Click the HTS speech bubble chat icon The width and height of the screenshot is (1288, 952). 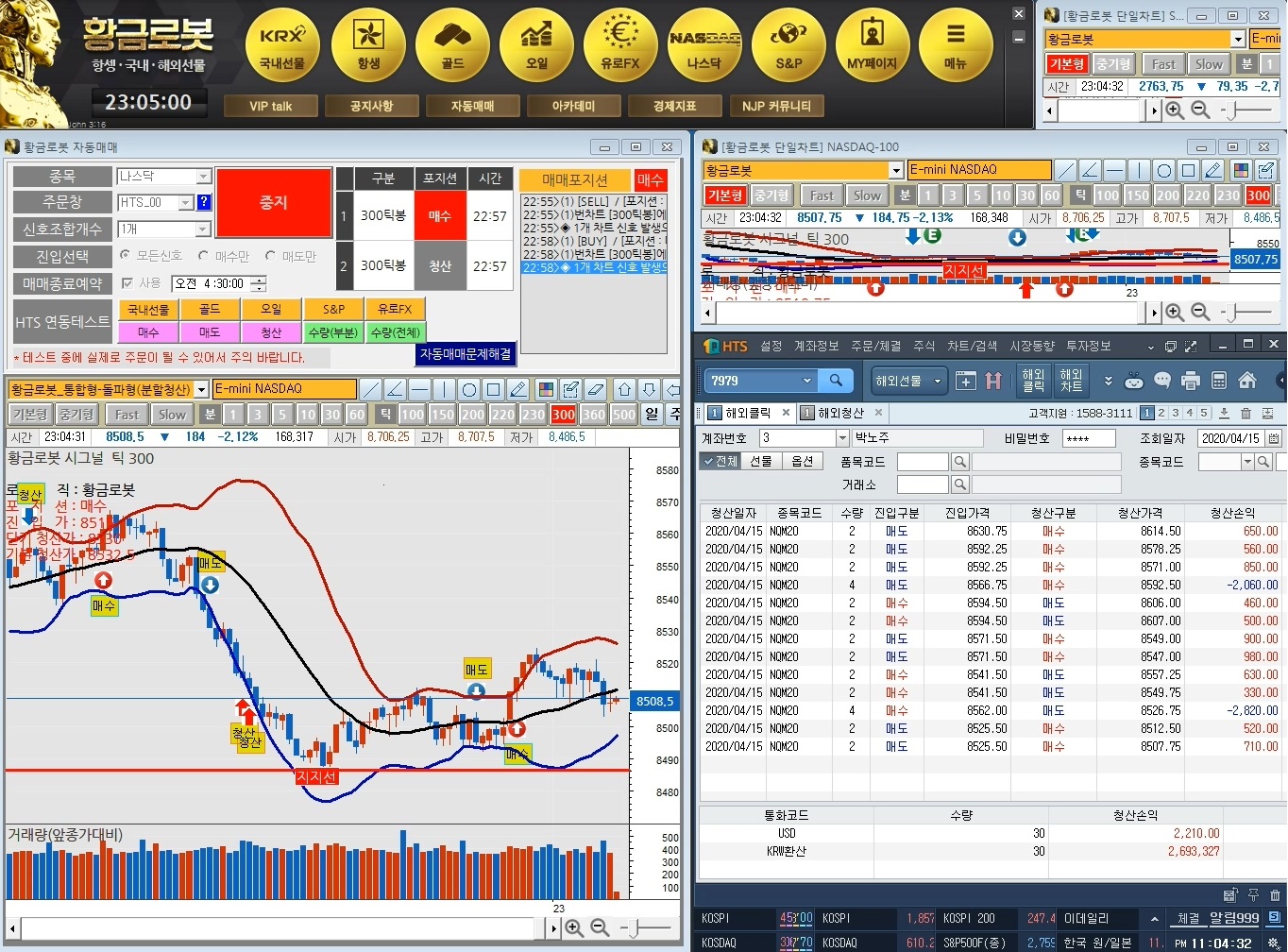pos(1162,381)
